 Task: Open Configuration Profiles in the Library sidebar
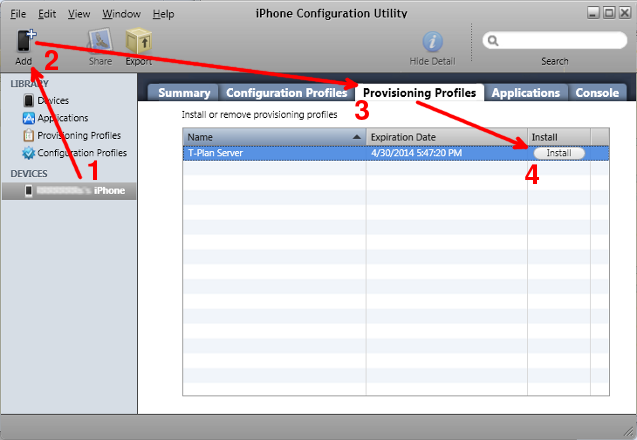(81, 153)
